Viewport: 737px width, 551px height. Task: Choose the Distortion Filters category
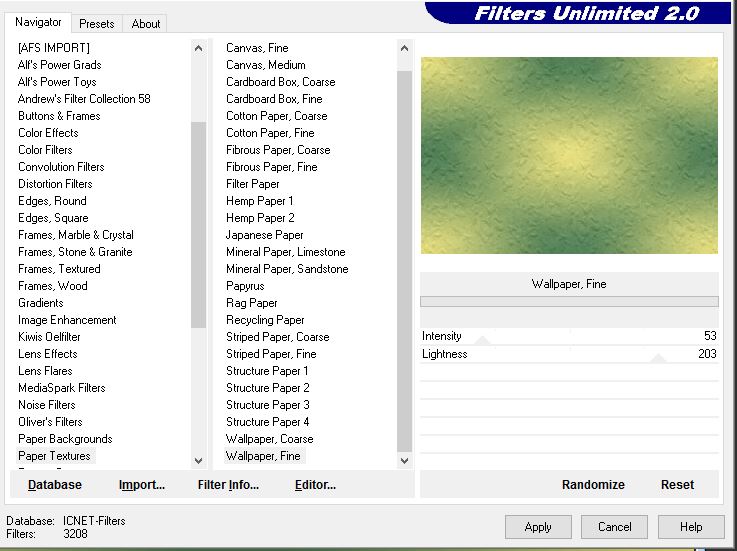(x=55, y=184)
